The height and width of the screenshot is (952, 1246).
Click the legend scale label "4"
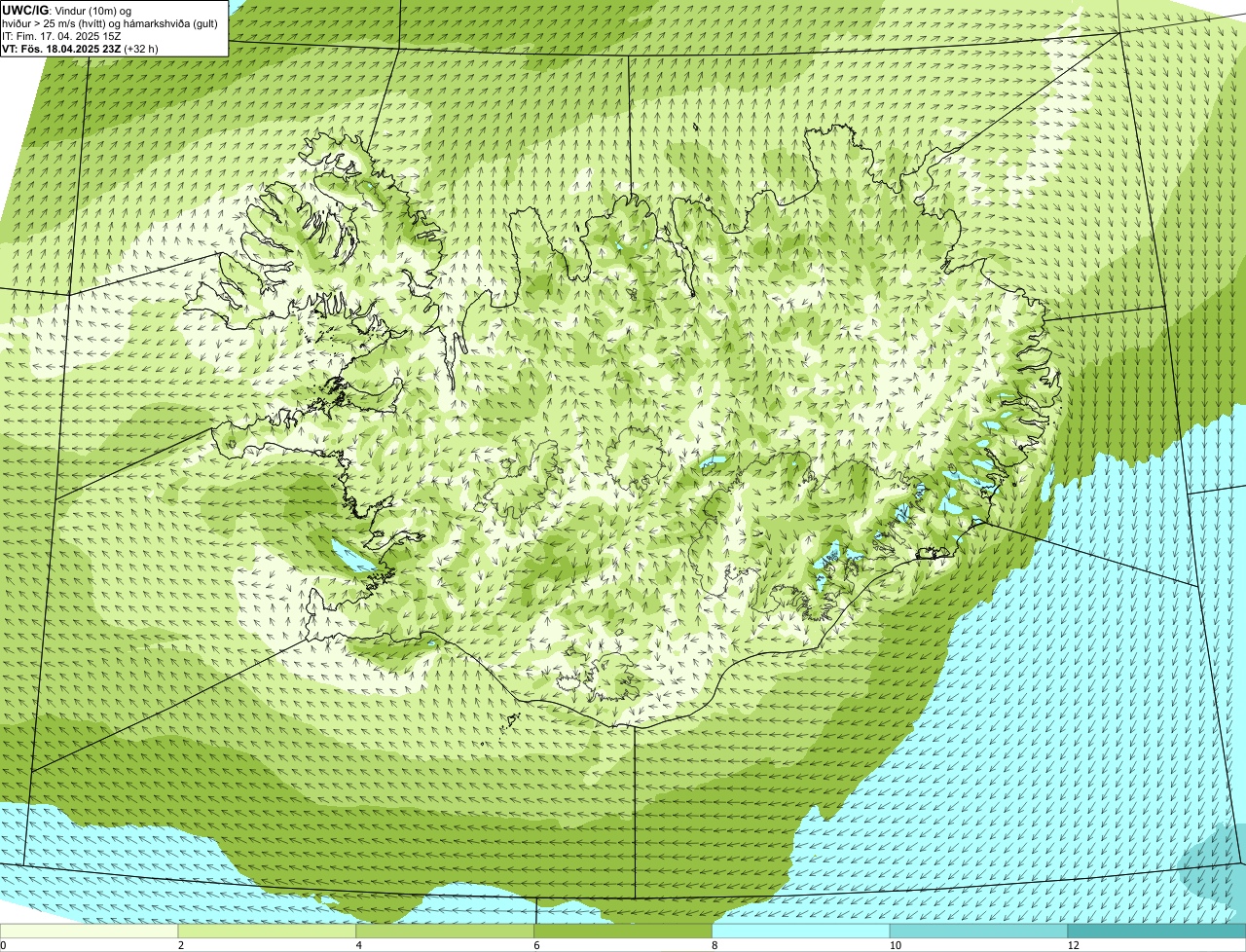[x=358, y=945]
